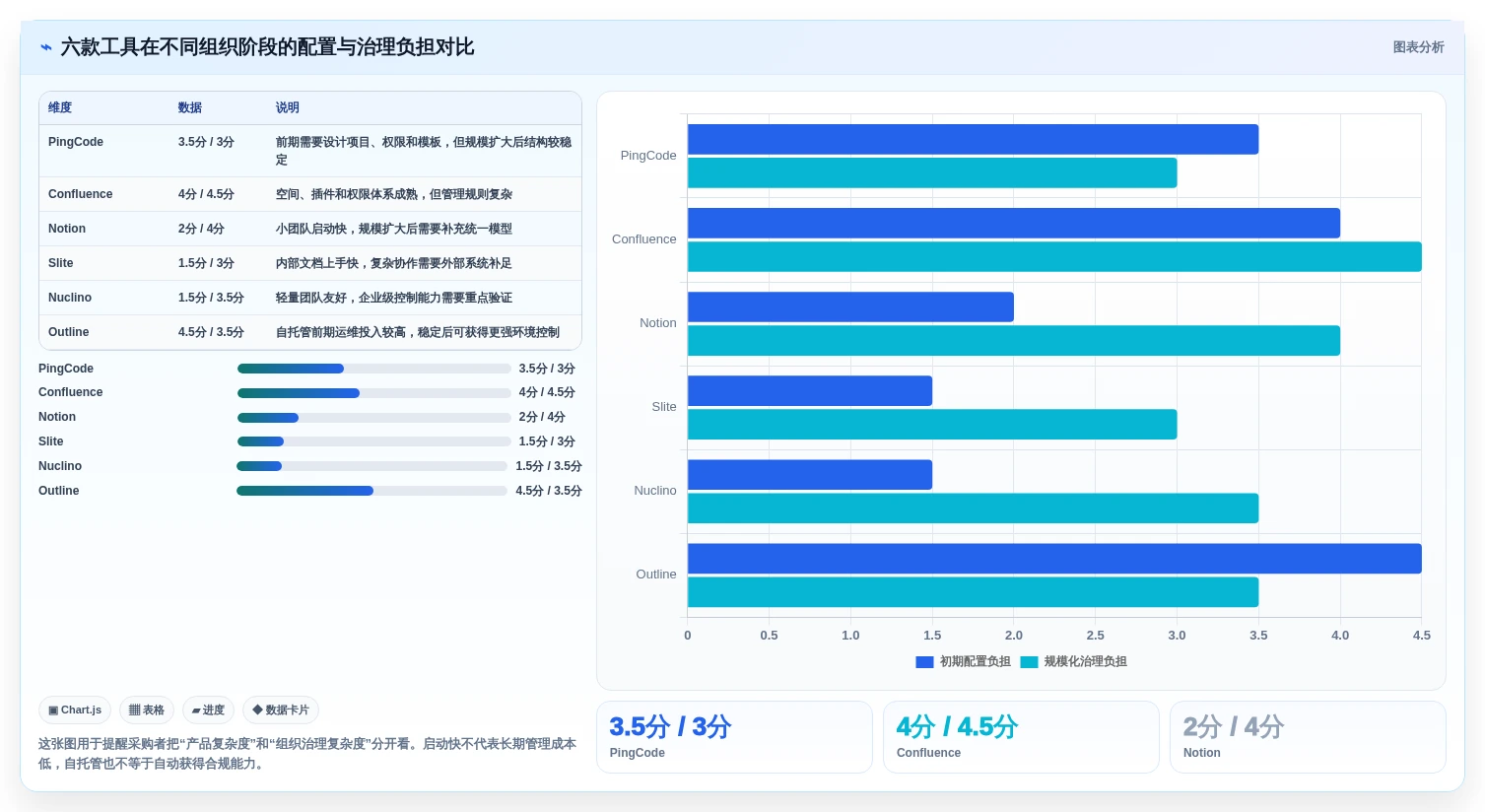Click the 说明 column header
The height and width of the screenshot is (812, 1485).
coord(288,107)
